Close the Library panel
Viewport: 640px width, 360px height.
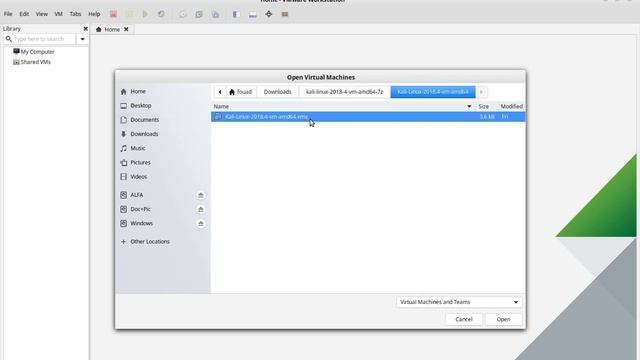[x=85, y=29]
